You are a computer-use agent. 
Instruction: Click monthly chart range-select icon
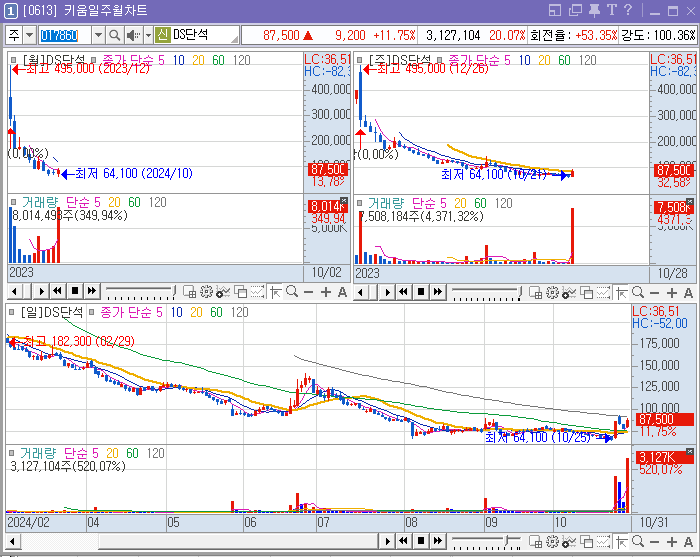pos(257,292)
